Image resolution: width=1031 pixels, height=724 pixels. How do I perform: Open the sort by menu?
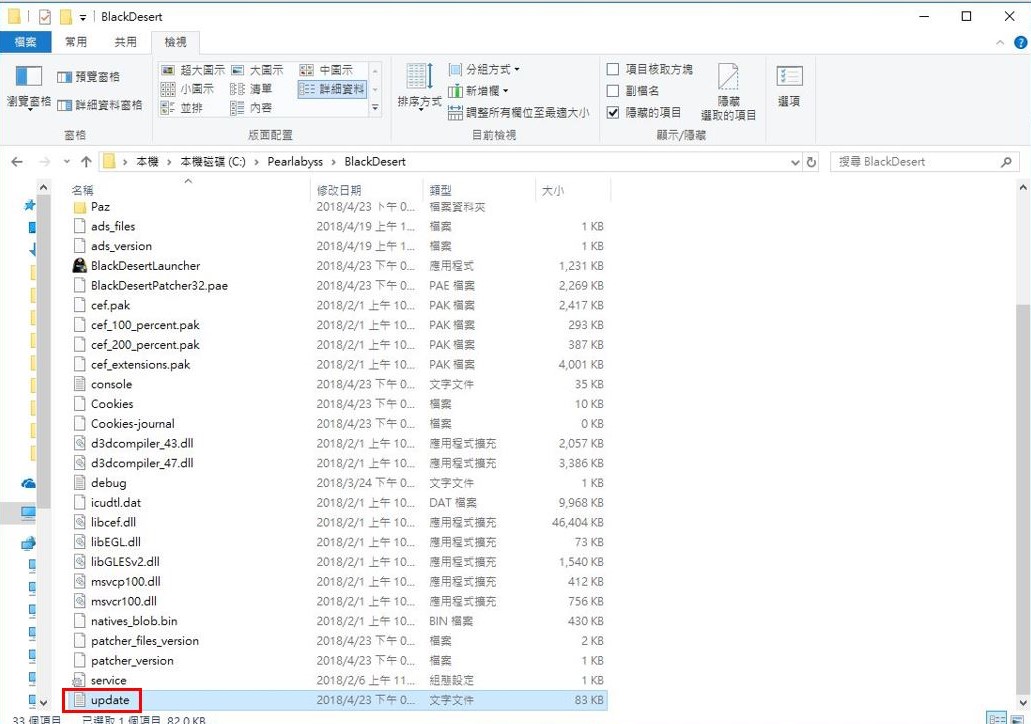(x=420, y=87)
